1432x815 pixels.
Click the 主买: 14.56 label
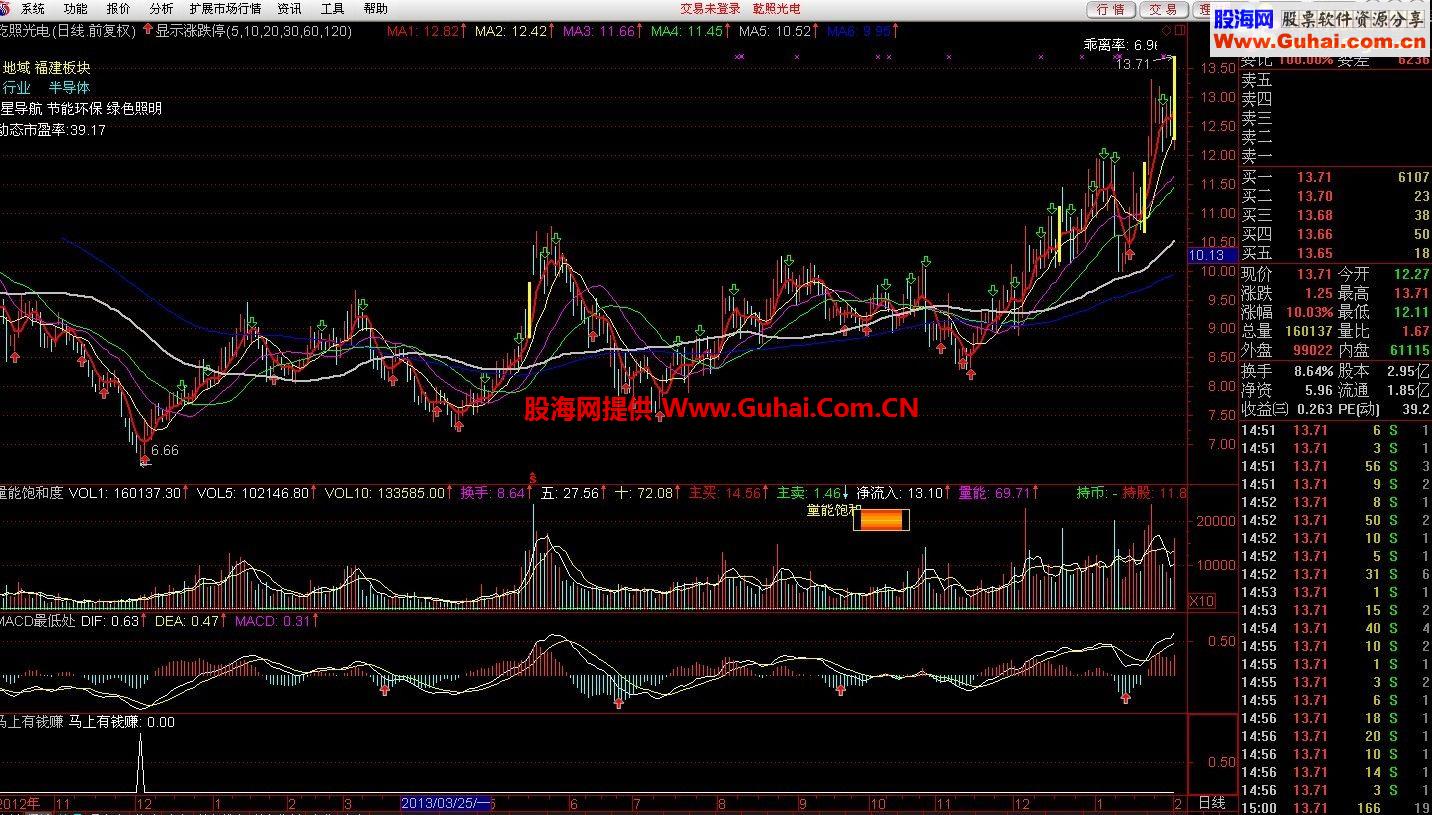point(729,493)
